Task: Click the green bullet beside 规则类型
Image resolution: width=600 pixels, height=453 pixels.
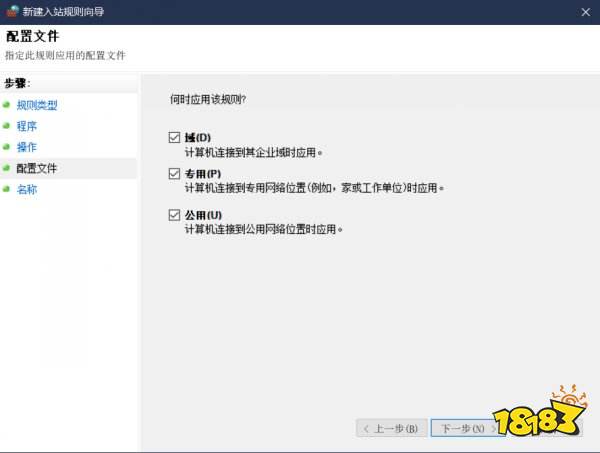Action: pyautogui.click(x=6, y=104)
